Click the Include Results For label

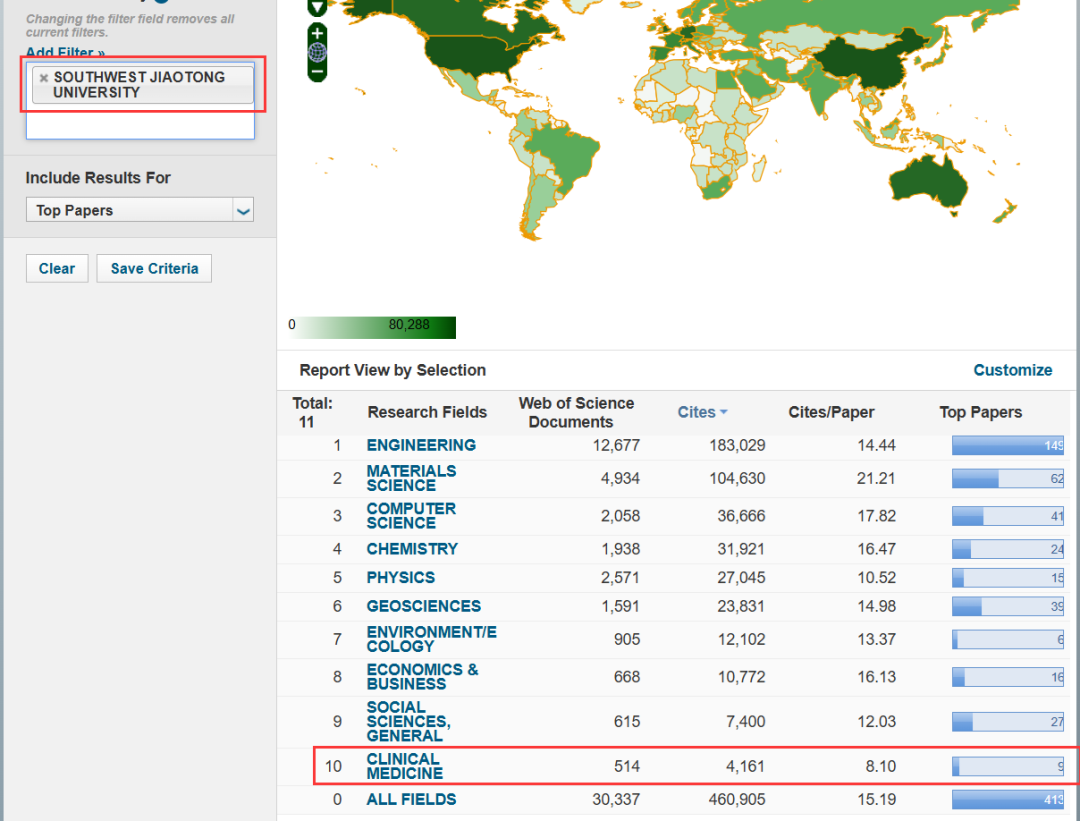98,178
